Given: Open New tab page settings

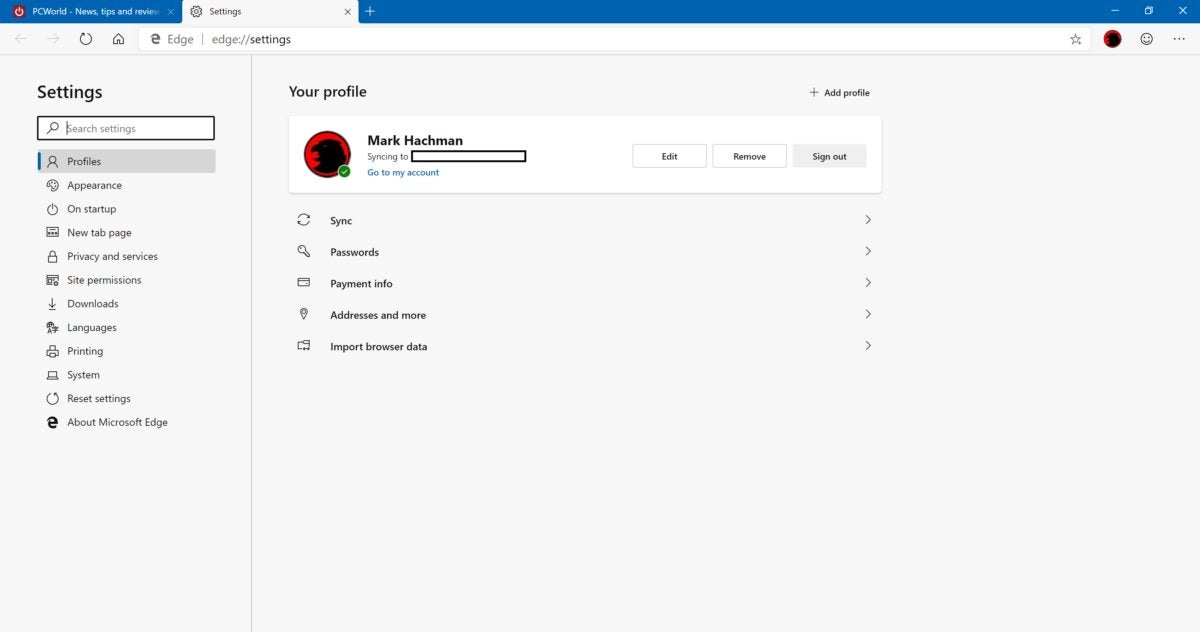Looking at the screenshot, I should coord(99,233).
